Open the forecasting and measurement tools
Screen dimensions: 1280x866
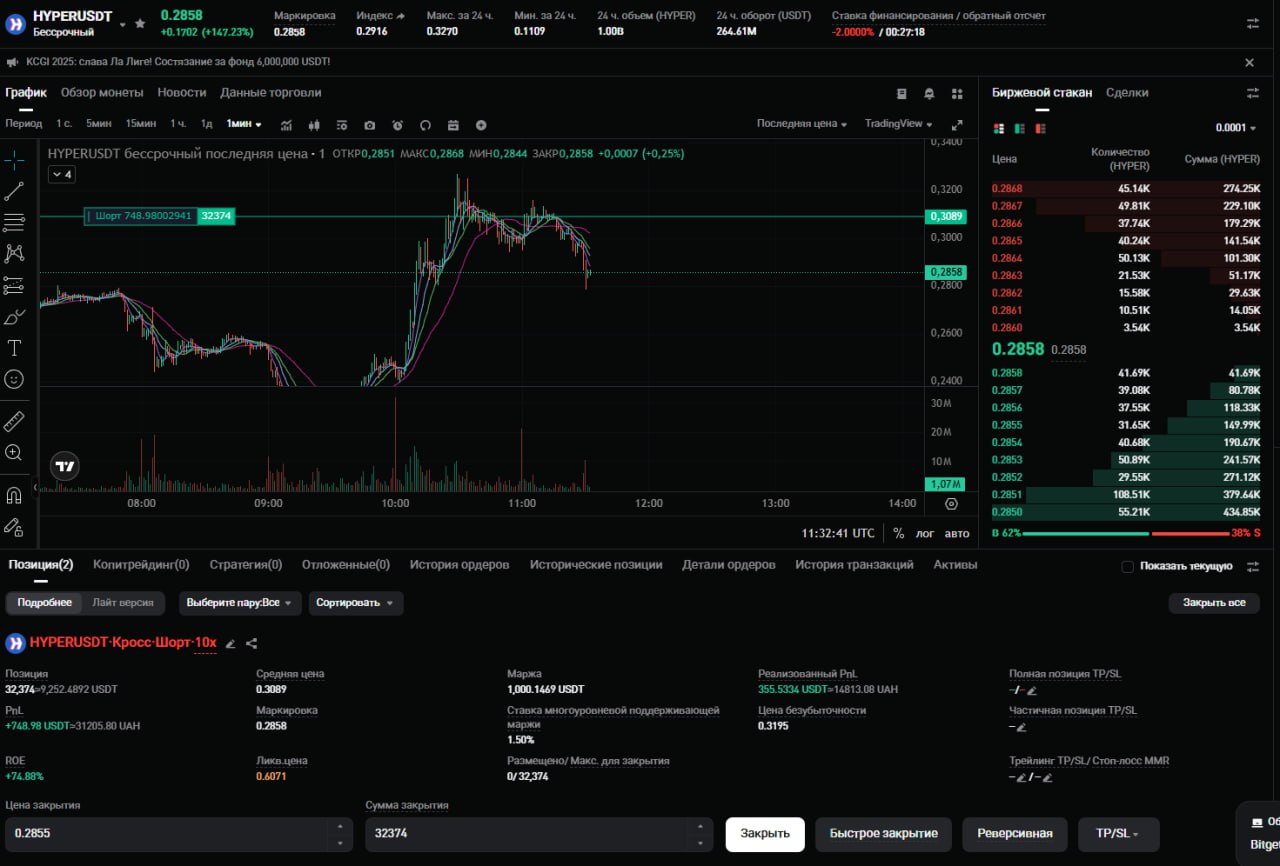[x=14, y=286]
